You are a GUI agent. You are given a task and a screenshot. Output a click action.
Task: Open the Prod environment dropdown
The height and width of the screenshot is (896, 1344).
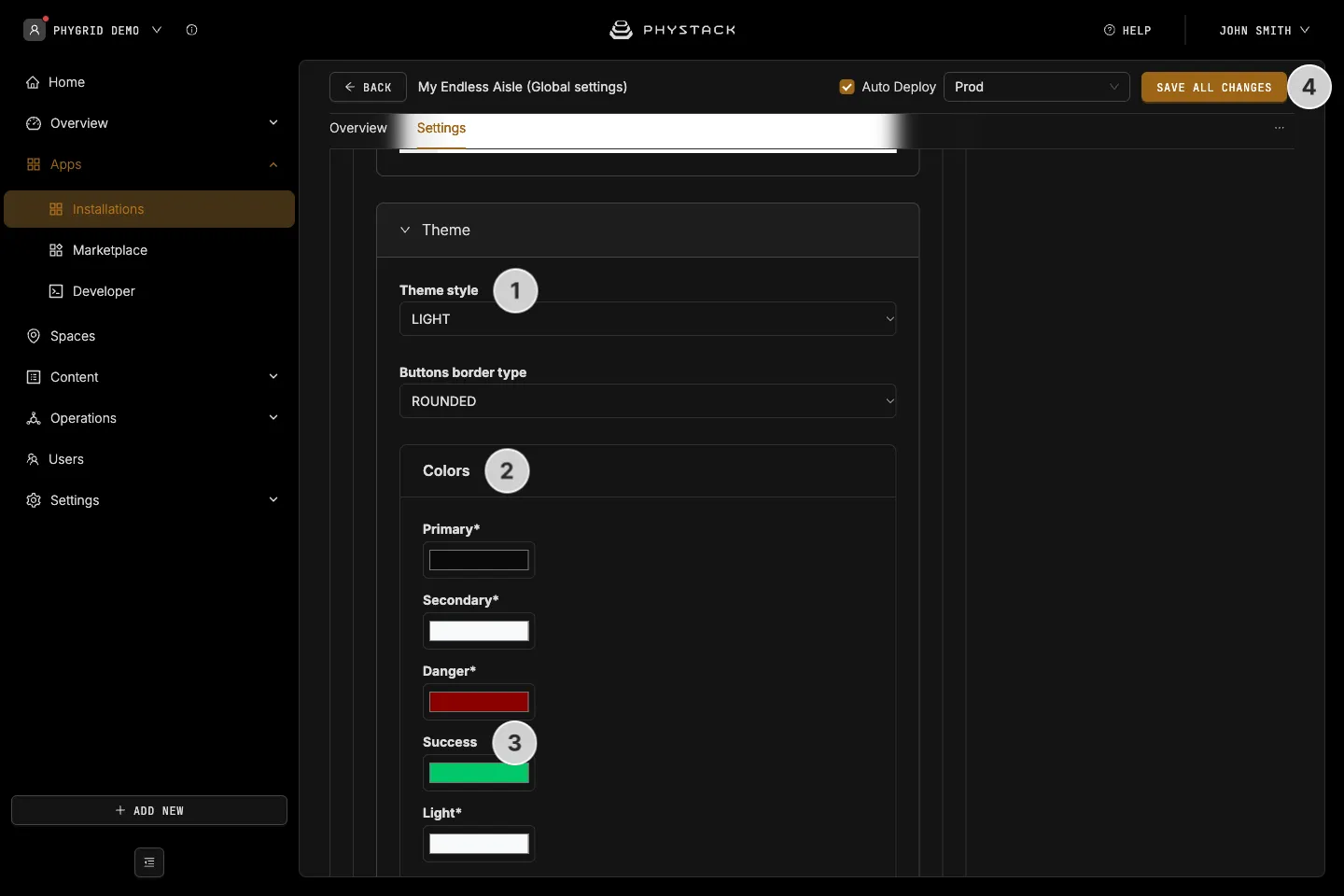coord(1037,87)
